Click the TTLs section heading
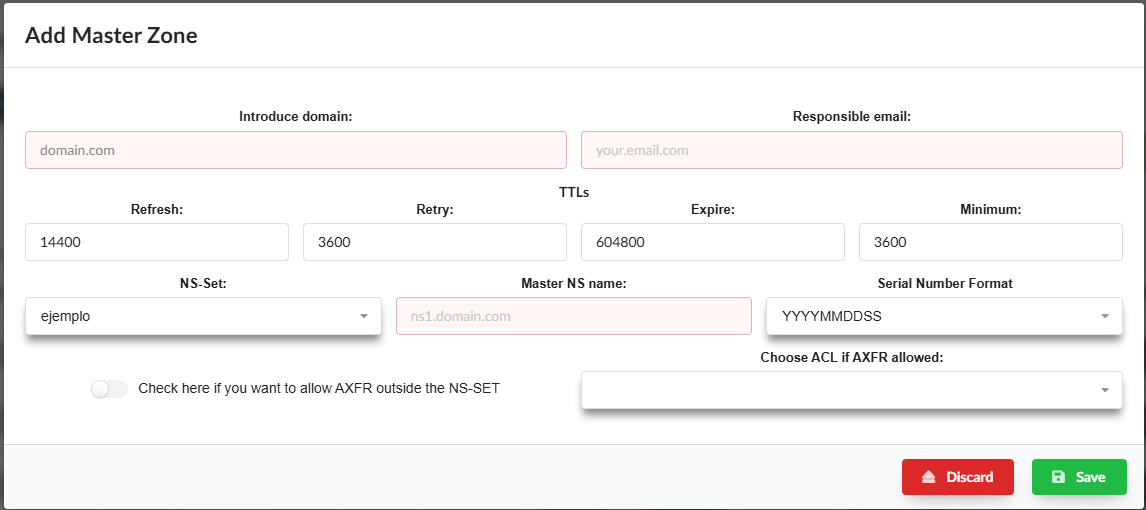Image resolution: width=1146 pixels, height=510 pixels. point(573,192)
